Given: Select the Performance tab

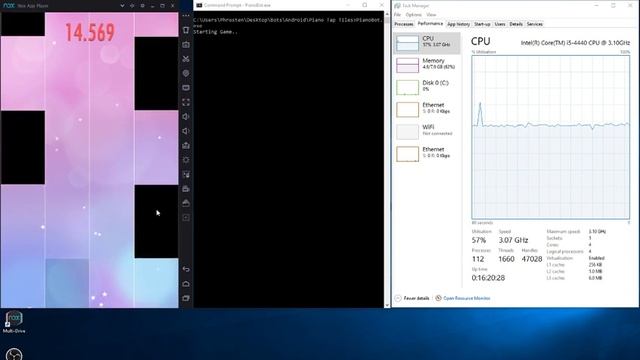Looking at the screenshot, I should (430, 24).
